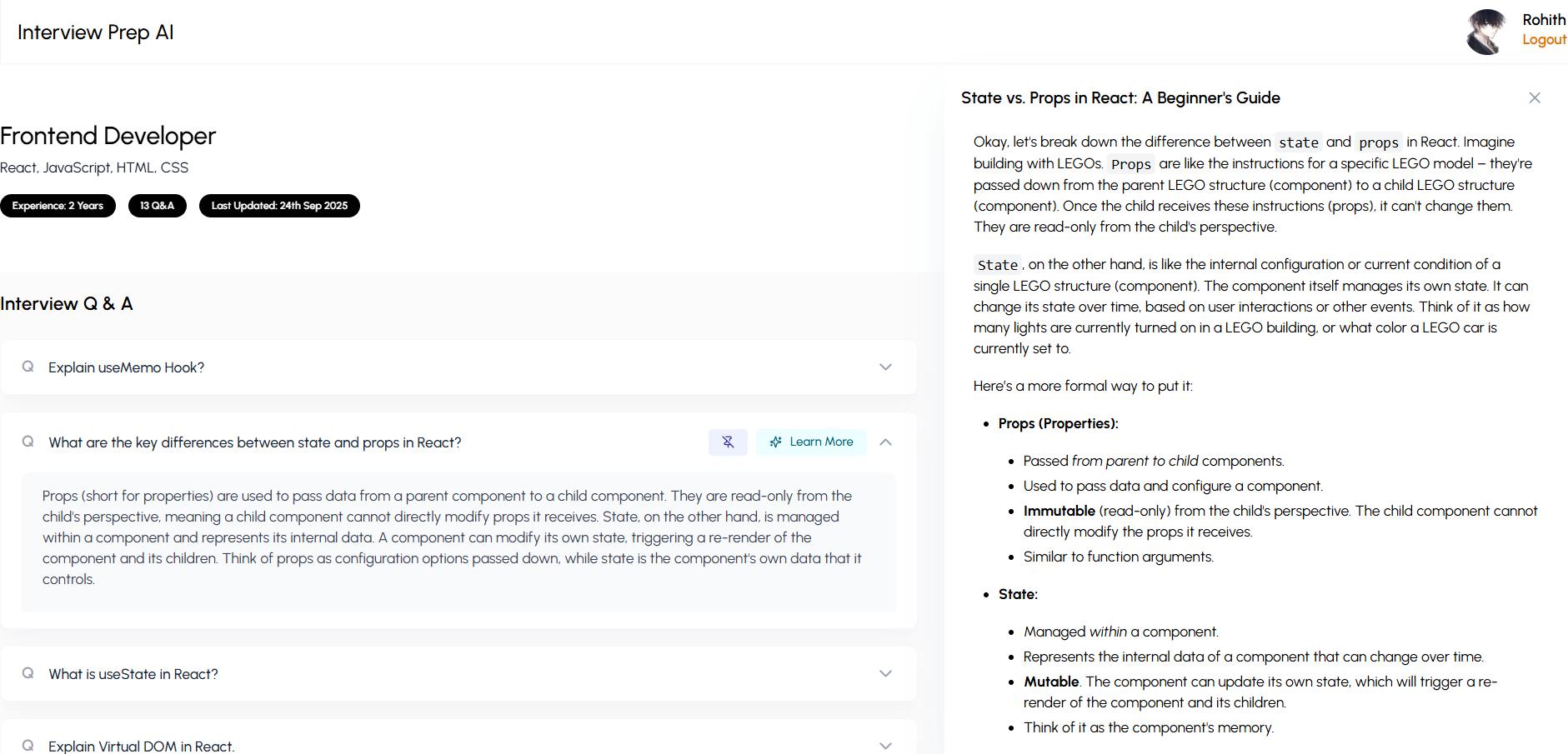Screen dimensions: 1568x754
Task: Expand the useState question chevron
Action: click(885, 674)
